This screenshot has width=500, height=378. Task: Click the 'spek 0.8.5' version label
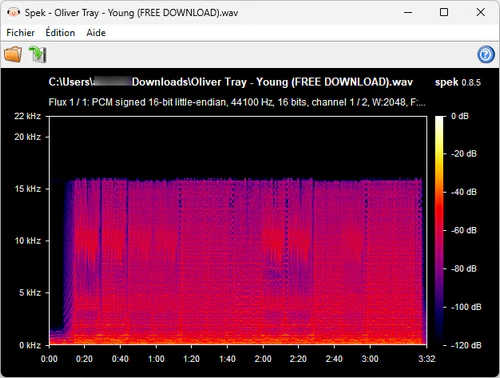click(458, 82)
